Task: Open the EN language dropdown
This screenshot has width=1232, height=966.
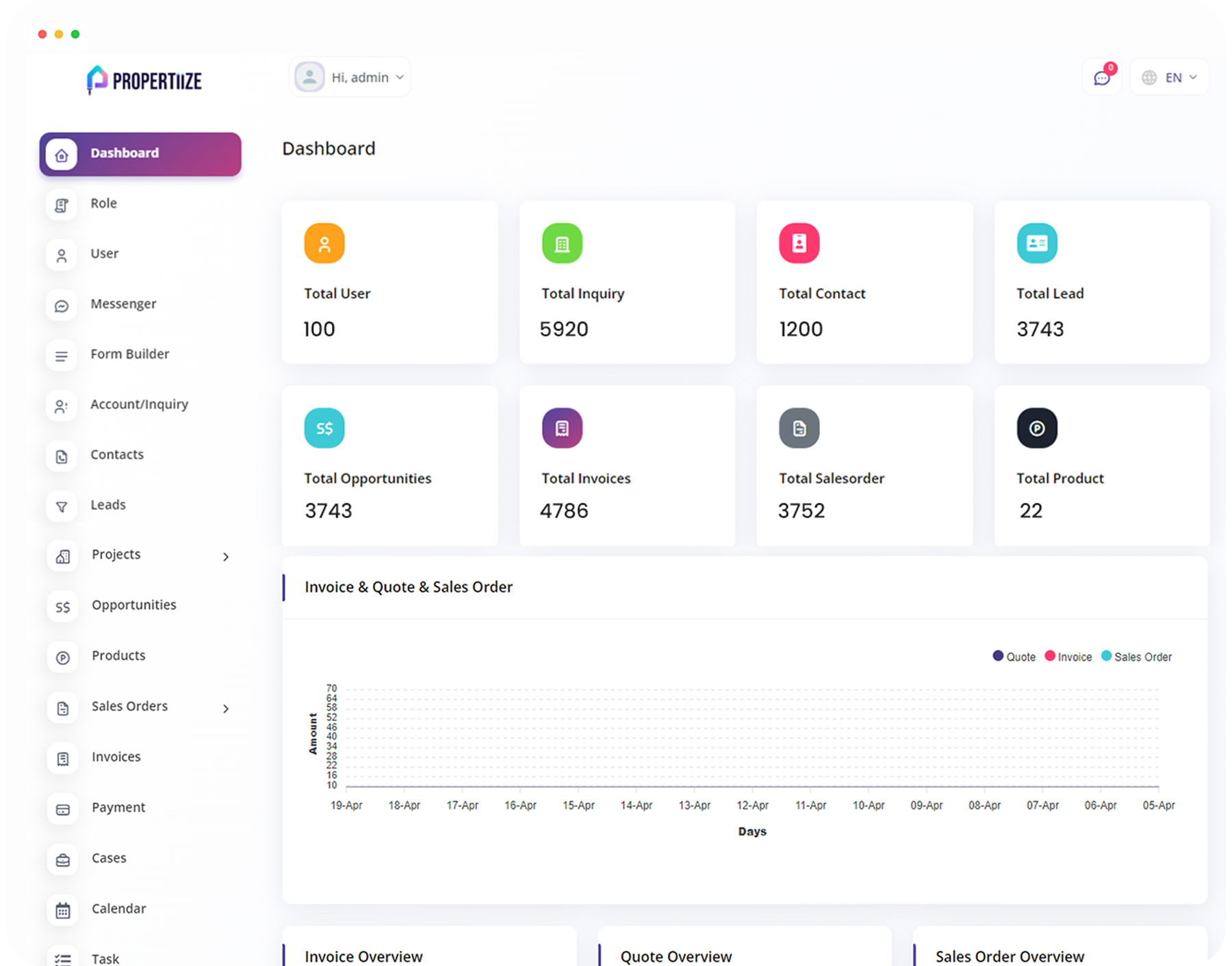Action: coord(1169,77)
